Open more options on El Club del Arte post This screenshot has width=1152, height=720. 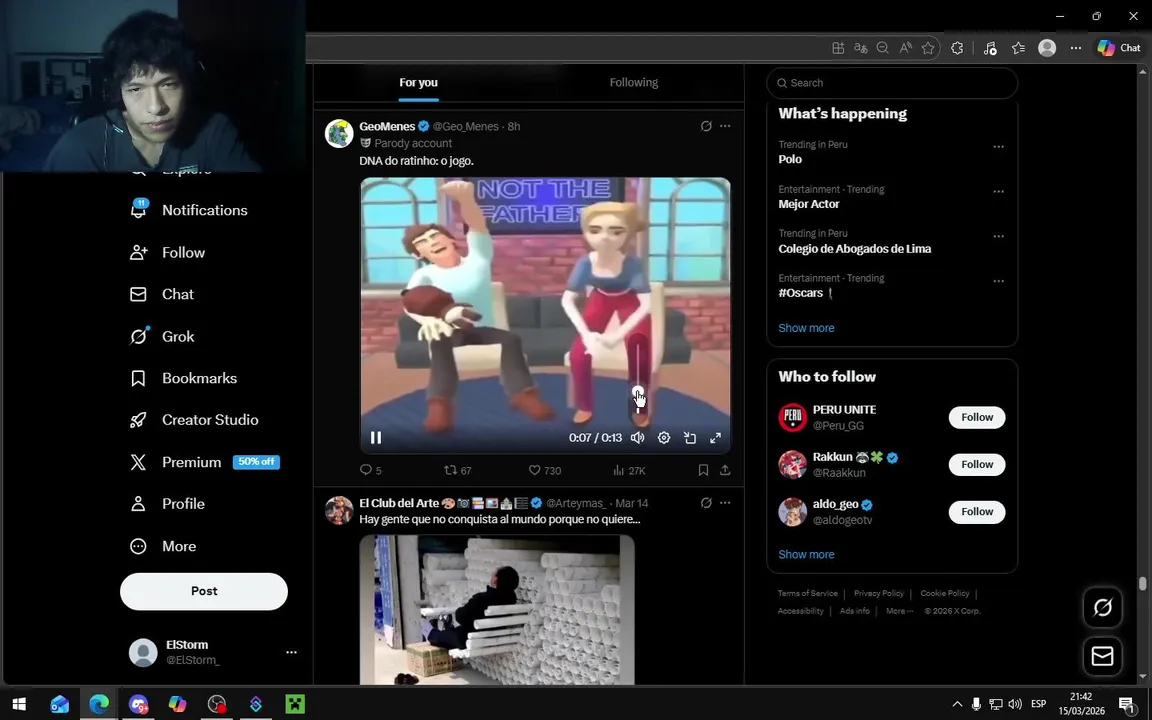[725, 503]
